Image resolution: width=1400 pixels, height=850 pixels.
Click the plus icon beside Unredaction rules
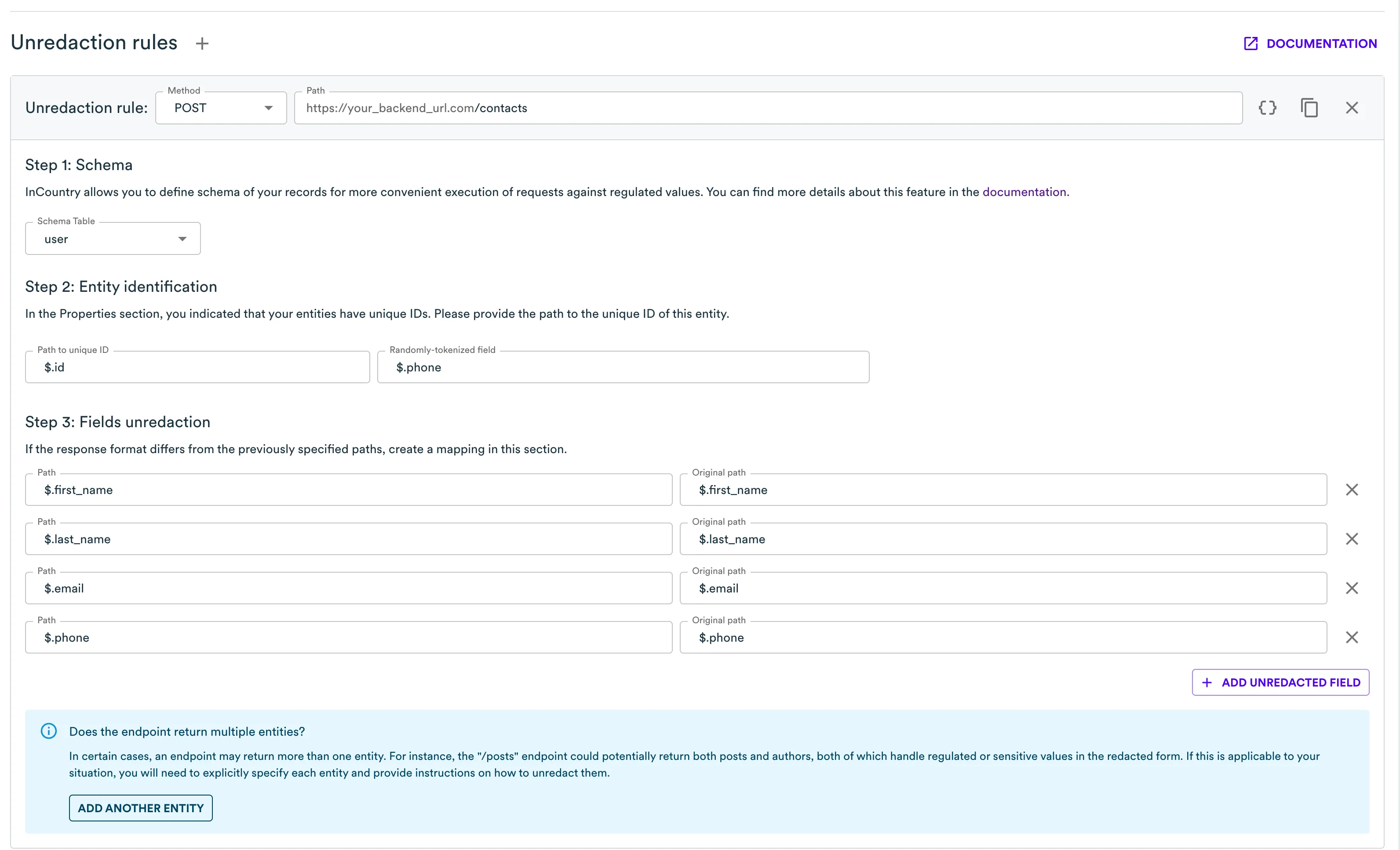coord(202,44)
